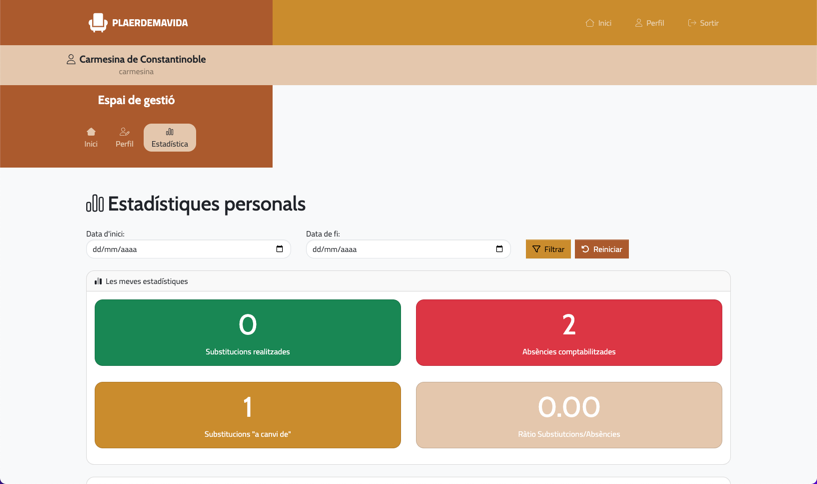
Task: Click the red Absències comptabilitzades card
Action: pyautogui.click(x=569, y=333)
